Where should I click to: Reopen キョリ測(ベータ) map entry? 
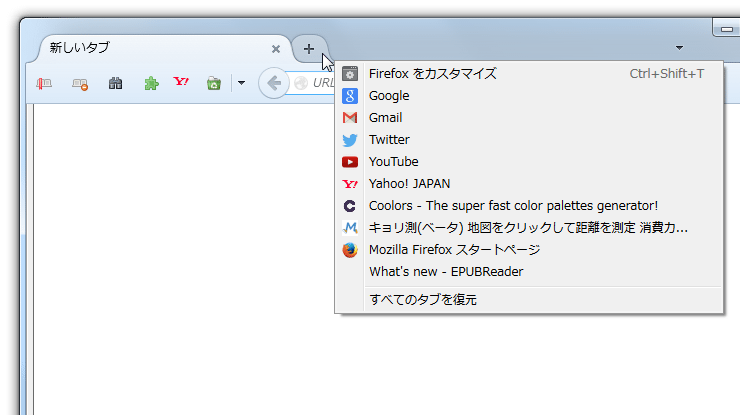(529, 228)
